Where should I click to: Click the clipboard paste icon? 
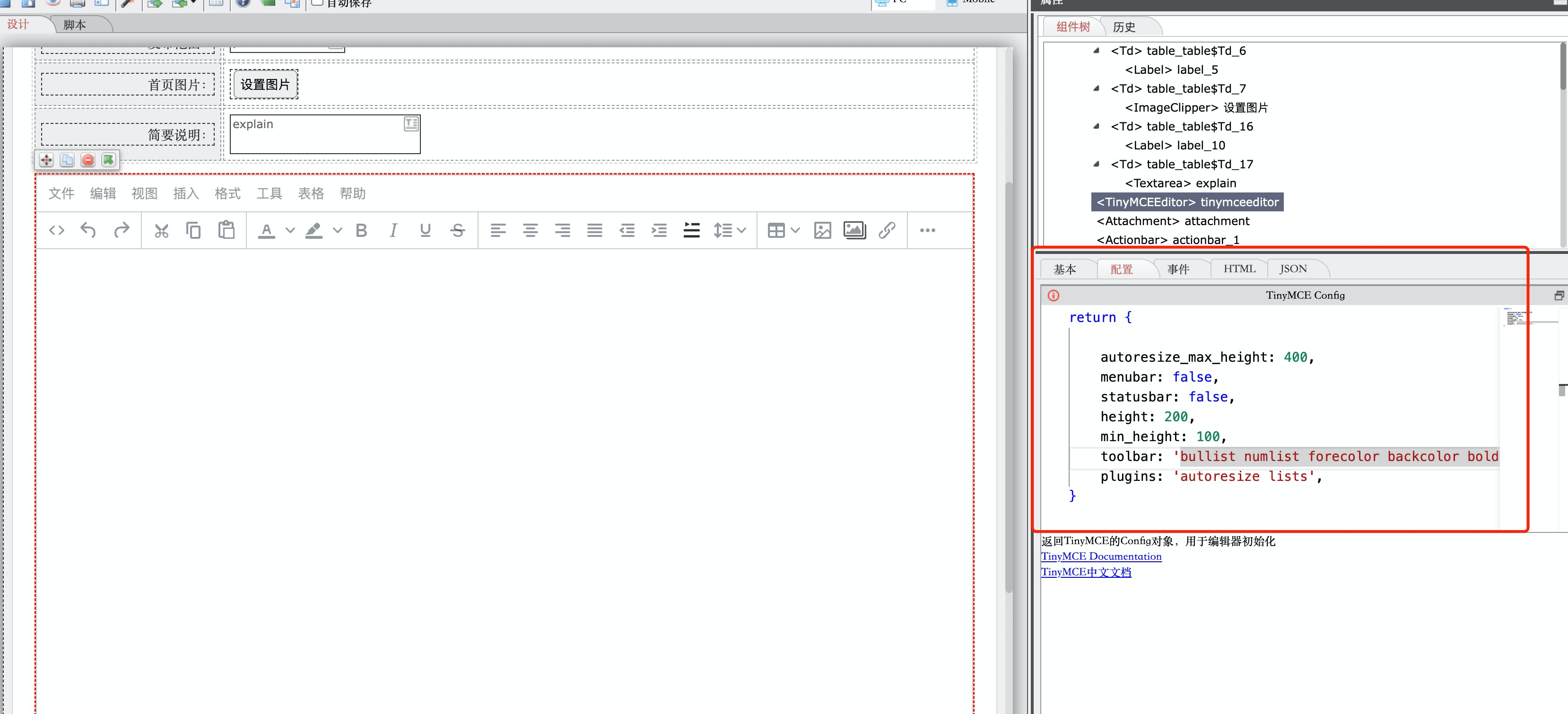coord(226,229)
